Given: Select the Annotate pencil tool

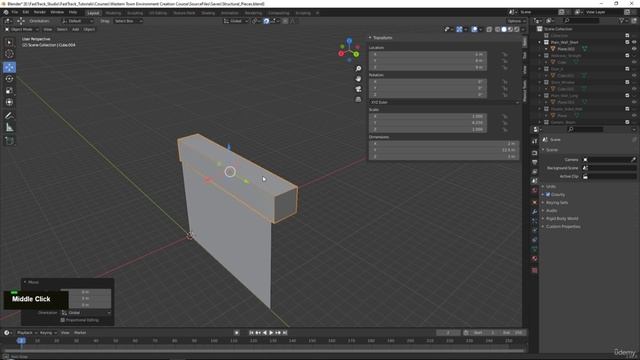Looking at the screenshot, I should (x=9, y=116).
